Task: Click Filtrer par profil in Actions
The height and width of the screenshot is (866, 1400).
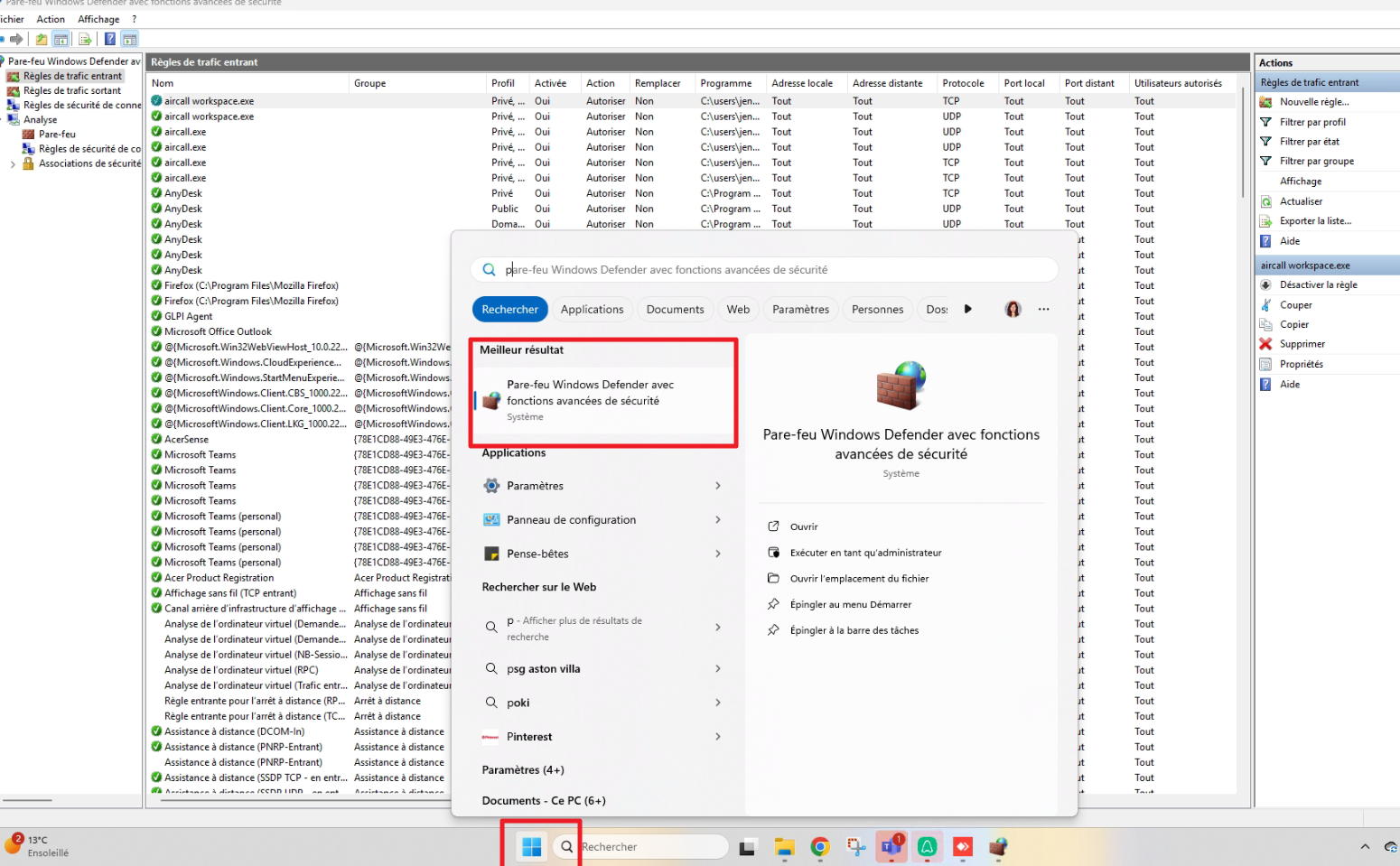Action: coord(1312,122)
